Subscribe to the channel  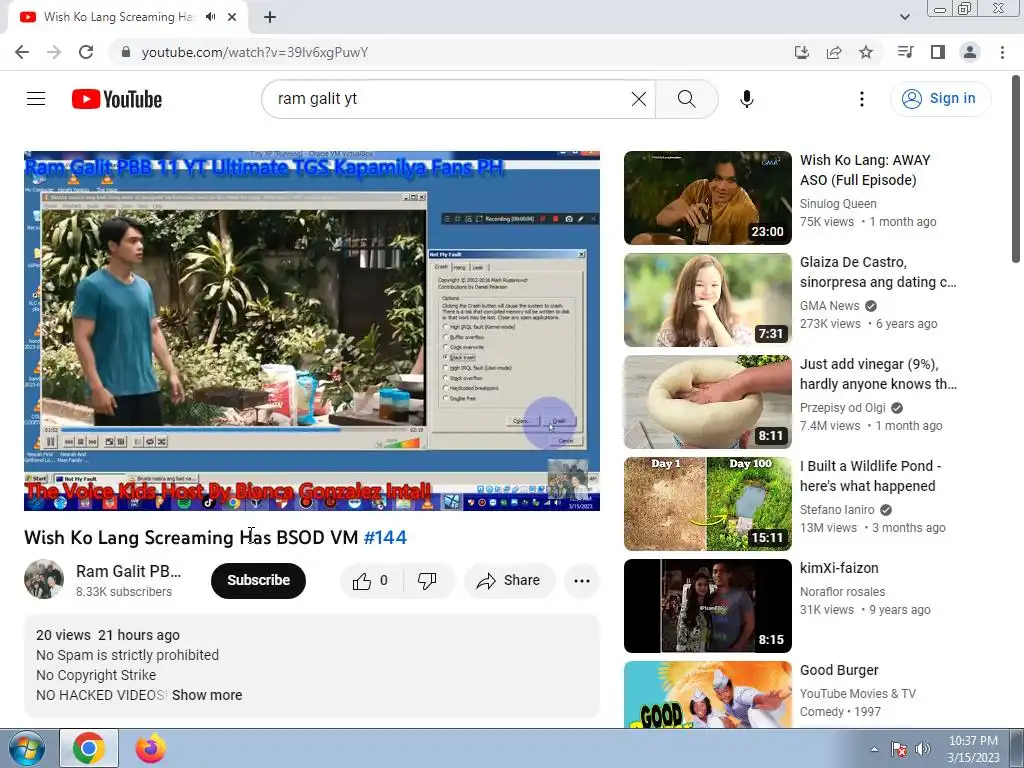[258, 581]
